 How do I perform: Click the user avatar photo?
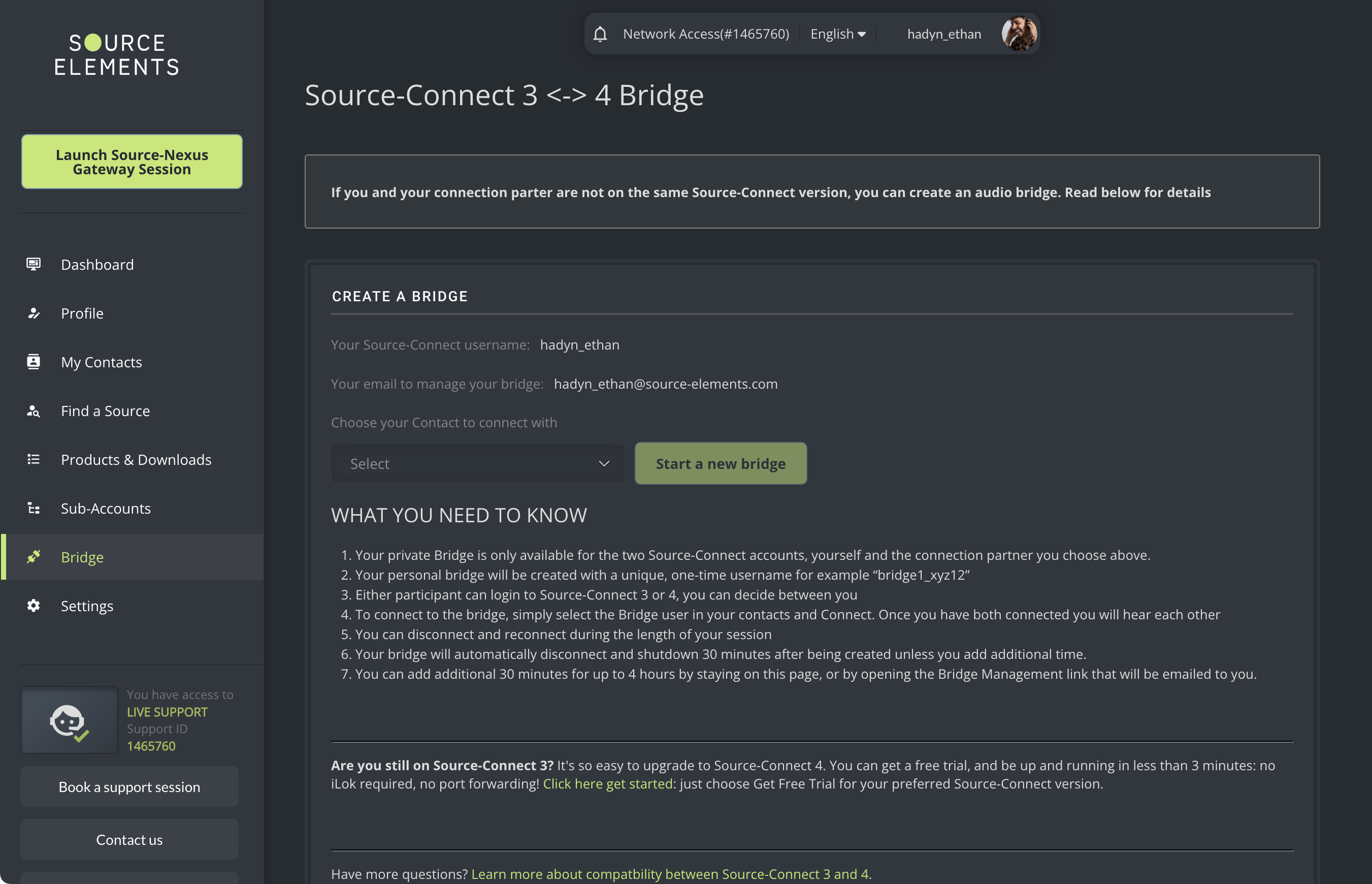(1019, 34)
